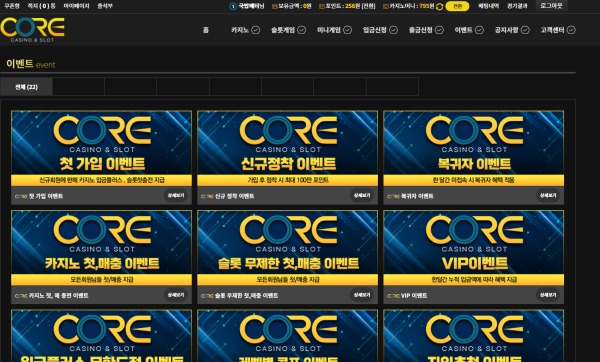This screenshot has width=600, height=362.
Task: Open the VIP이벤트 banner image
Action: pos(474,248)
